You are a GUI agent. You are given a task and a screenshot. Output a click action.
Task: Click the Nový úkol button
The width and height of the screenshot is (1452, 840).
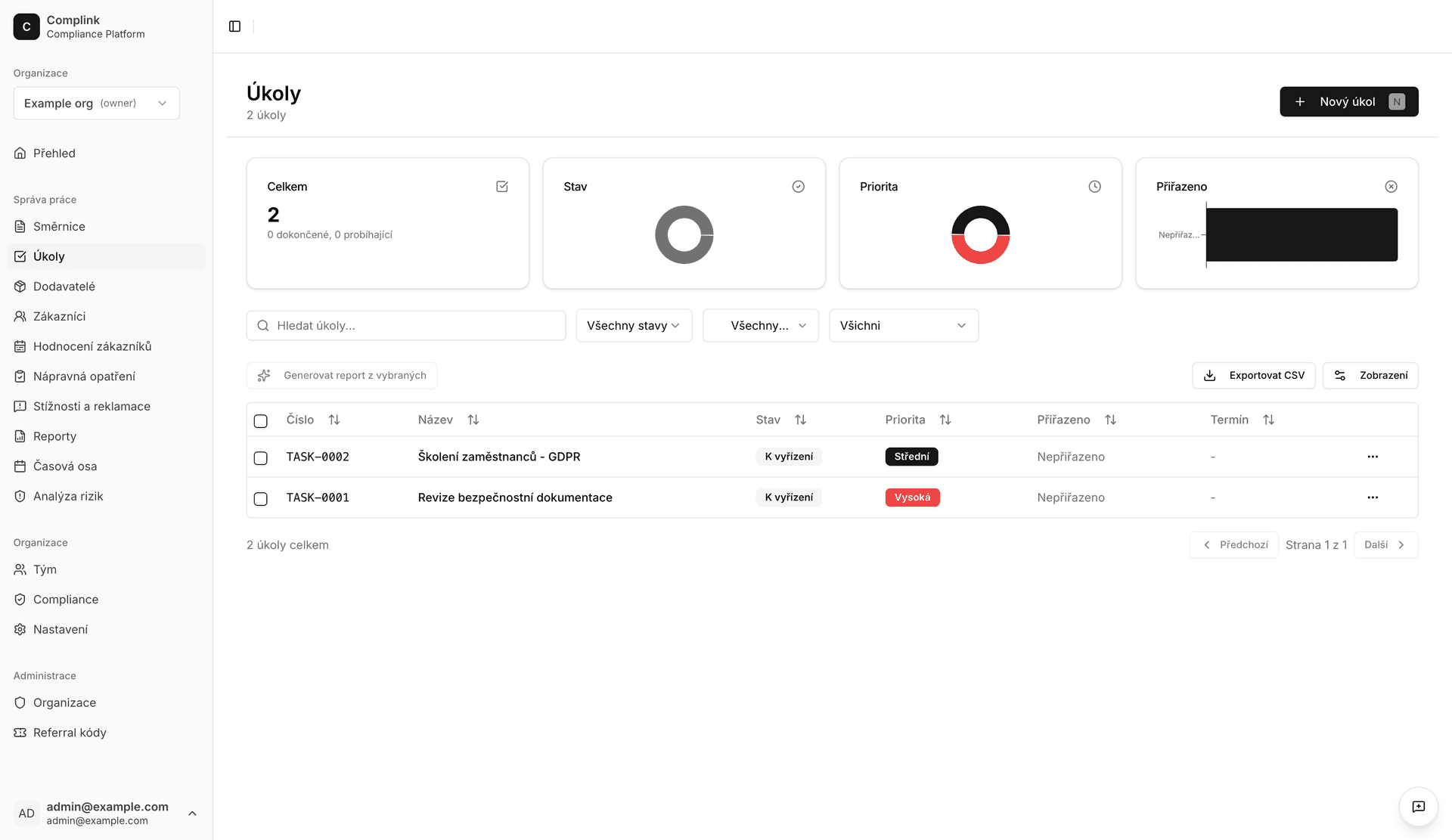point(1348,102)
